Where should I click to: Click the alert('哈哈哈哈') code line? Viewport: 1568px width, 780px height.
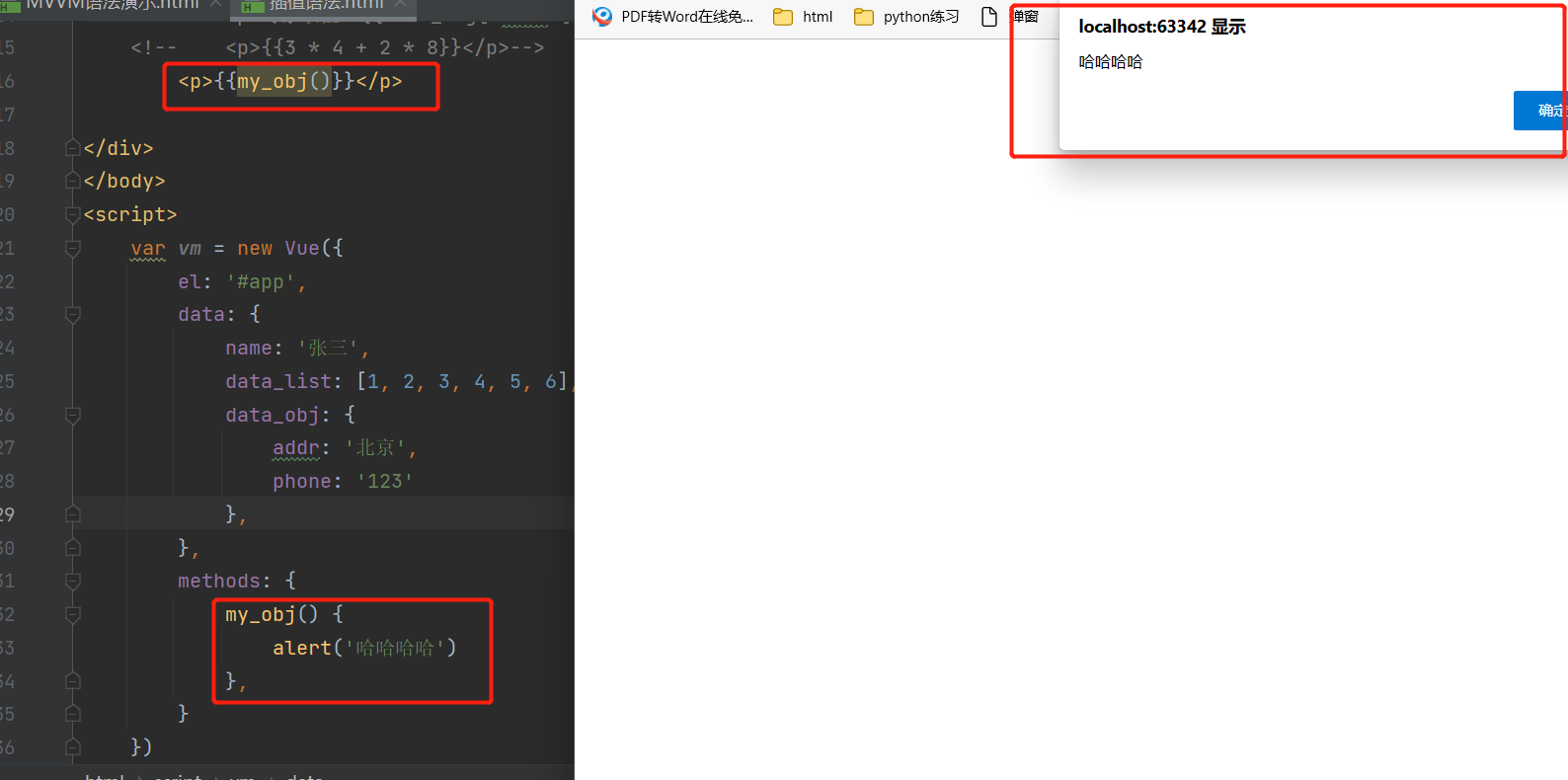(x=364, y=648)
